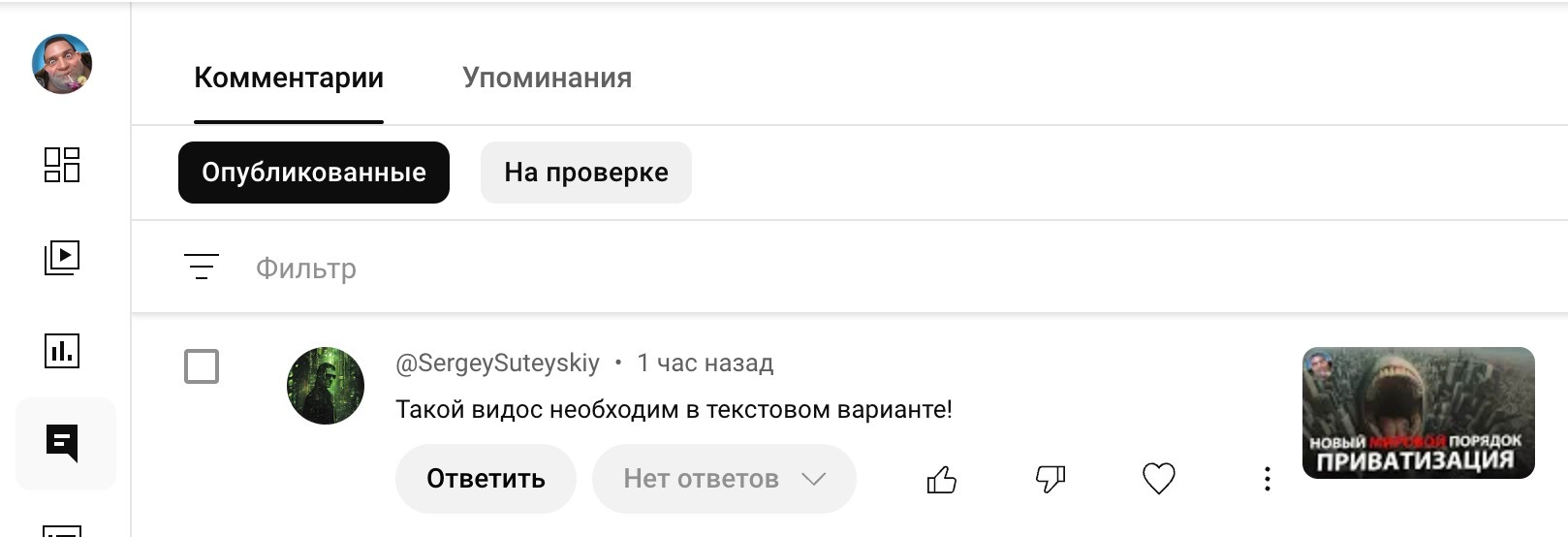1568x537 pixels.
Task: Switch to the "Комментарии" tab
Action: pos(289,78)
